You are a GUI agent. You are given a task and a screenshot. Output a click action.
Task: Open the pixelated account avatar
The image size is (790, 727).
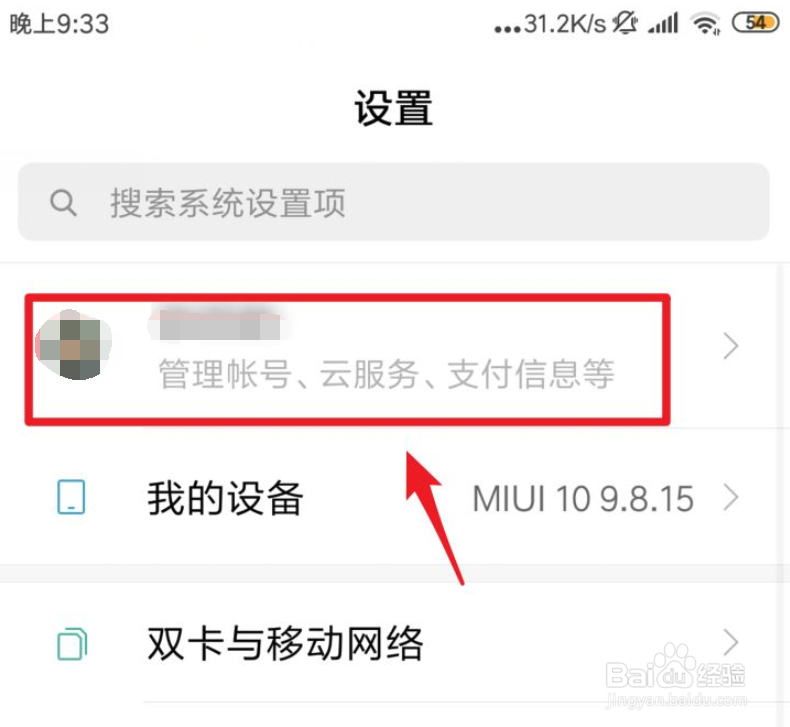74,345
